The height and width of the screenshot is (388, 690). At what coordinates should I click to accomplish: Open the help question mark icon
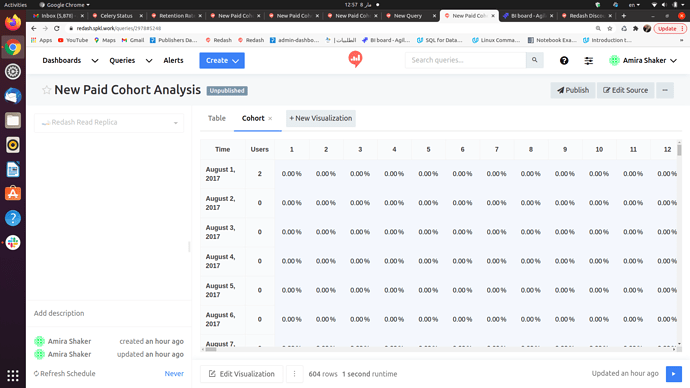point(564,61)
